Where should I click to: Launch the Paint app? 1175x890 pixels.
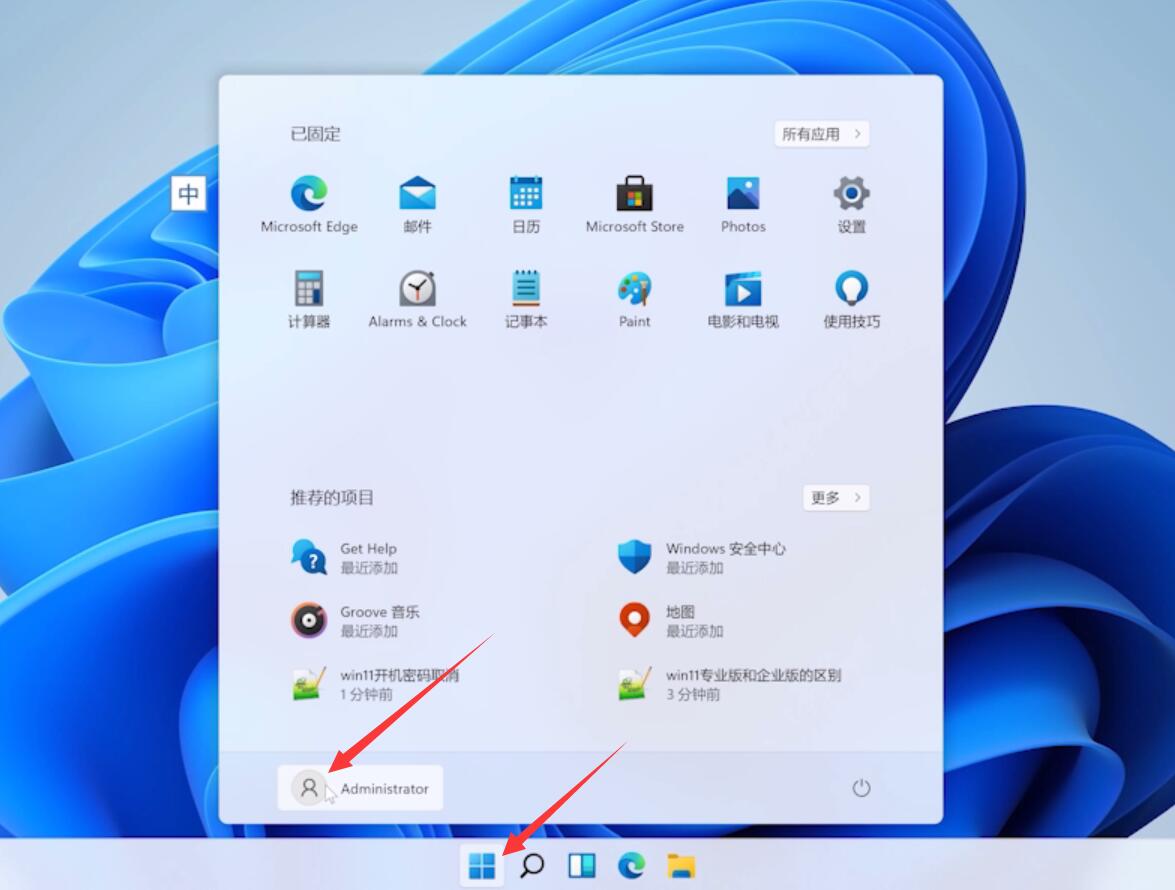pos(635,300)
